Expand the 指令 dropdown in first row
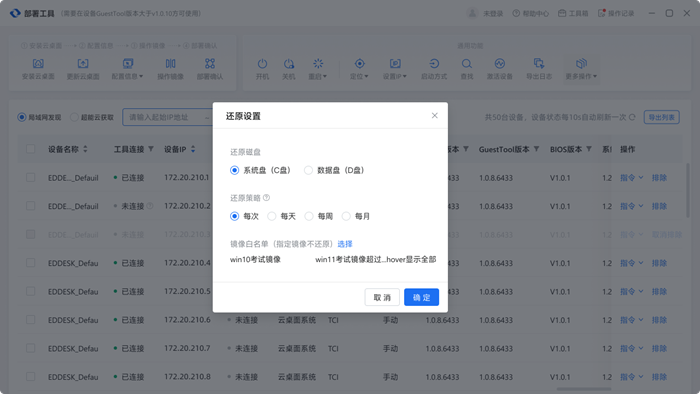The image size is (700, 394). click(632, 178)
